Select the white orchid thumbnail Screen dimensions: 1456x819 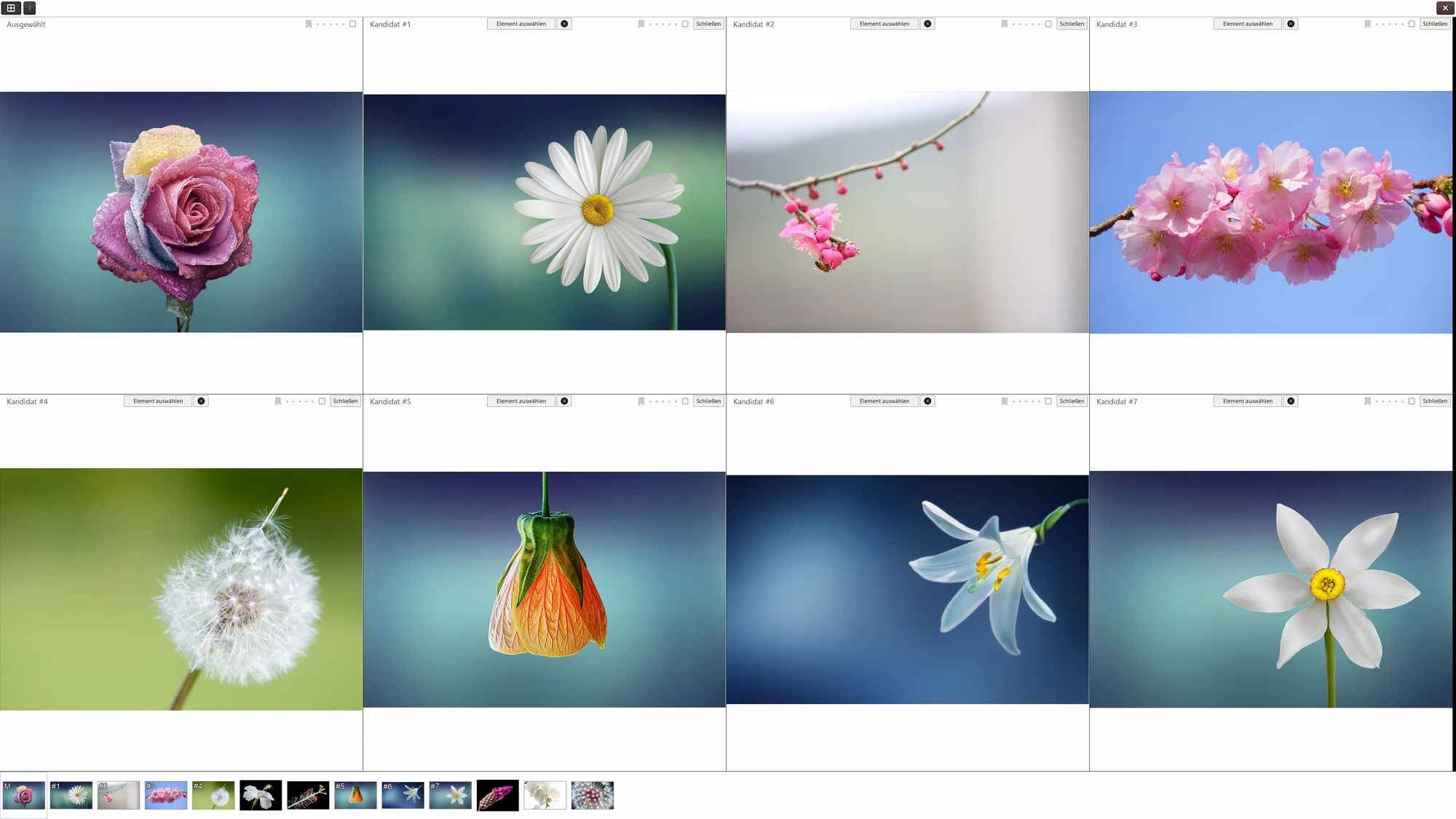pos(545,796)
